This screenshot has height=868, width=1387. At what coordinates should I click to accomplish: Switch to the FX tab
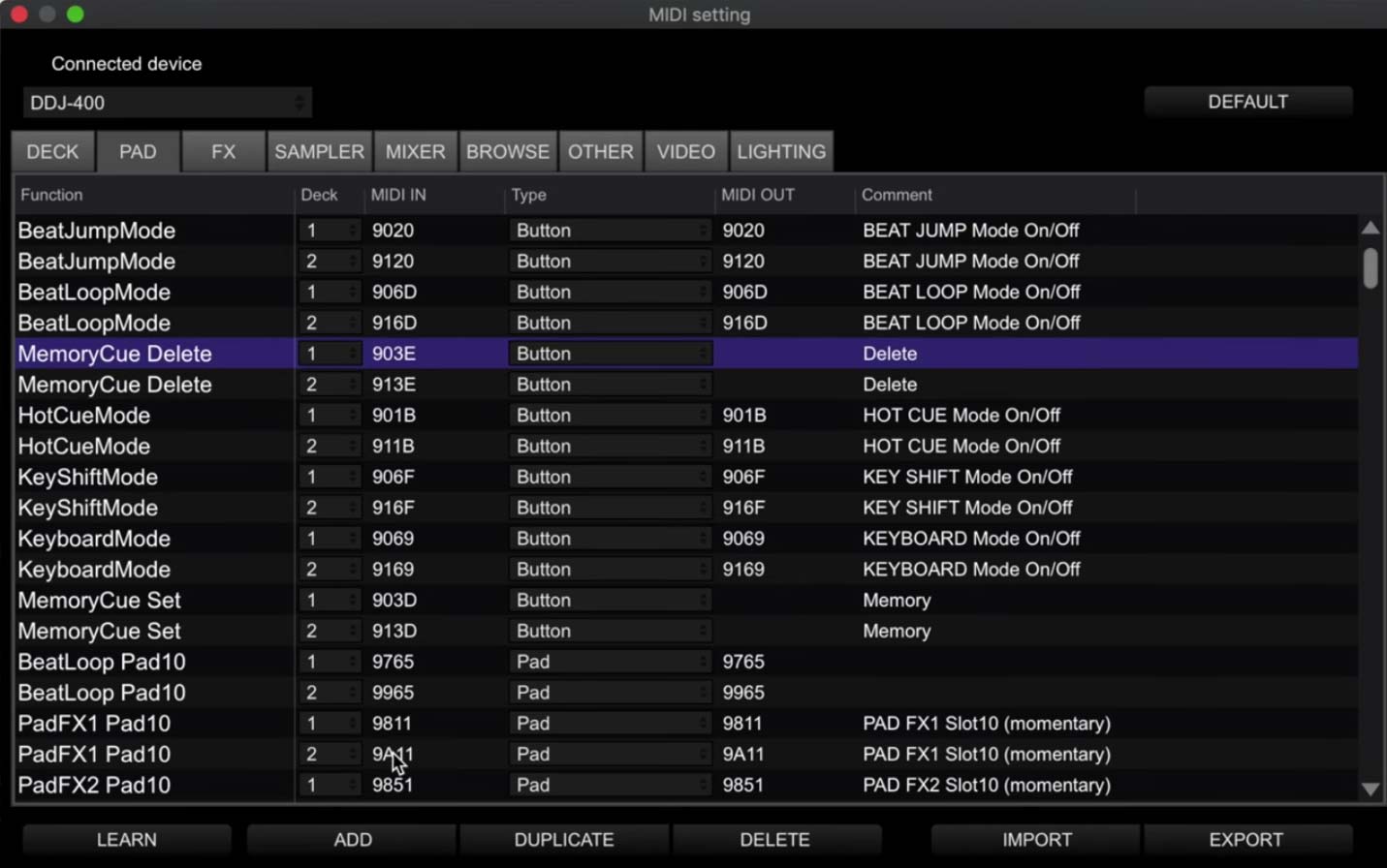pyautogui.click(x=223, y=152)
